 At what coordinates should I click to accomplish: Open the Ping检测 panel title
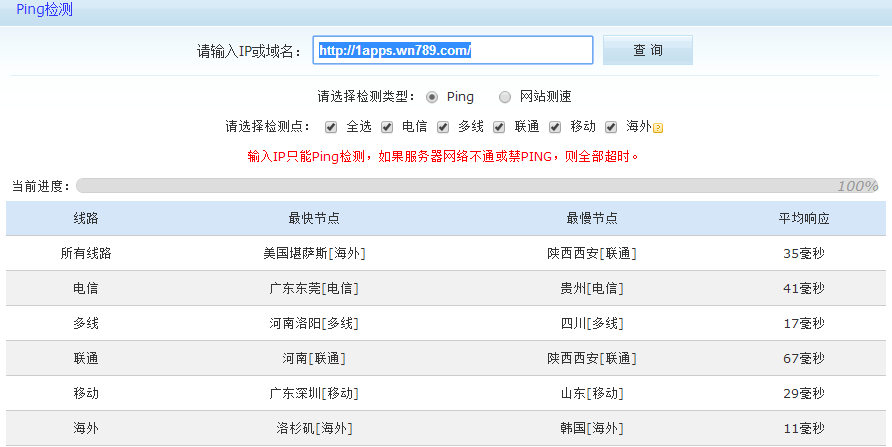(x=44, y=10)
